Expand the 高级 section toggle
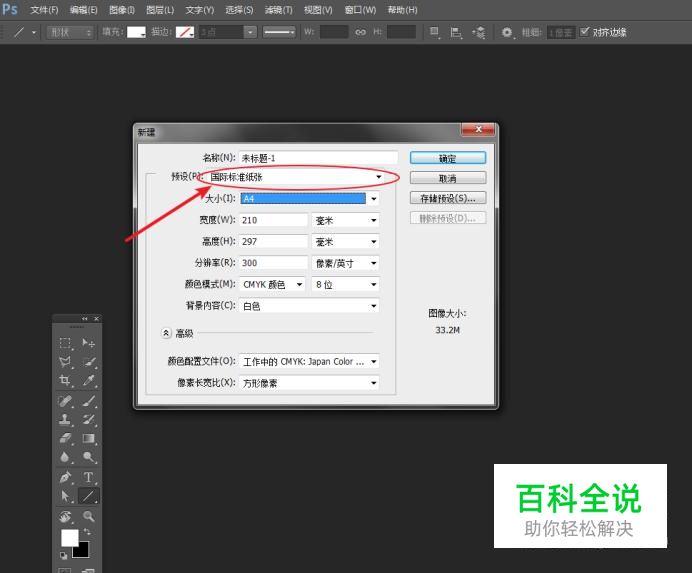 tap(166, 333)
